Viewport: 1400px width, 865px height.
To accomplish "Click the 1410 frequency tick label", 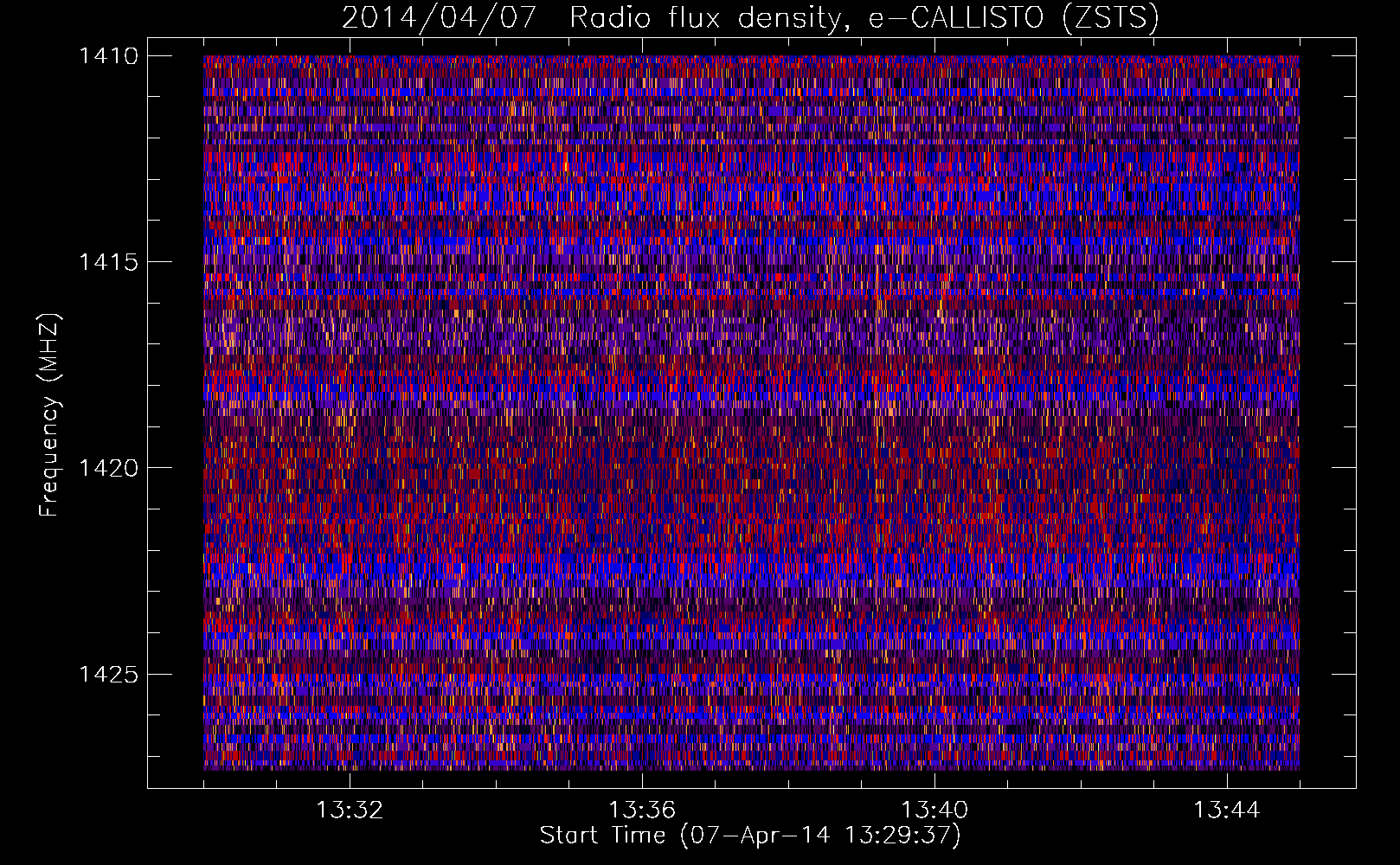I will [x=108, y=56].
